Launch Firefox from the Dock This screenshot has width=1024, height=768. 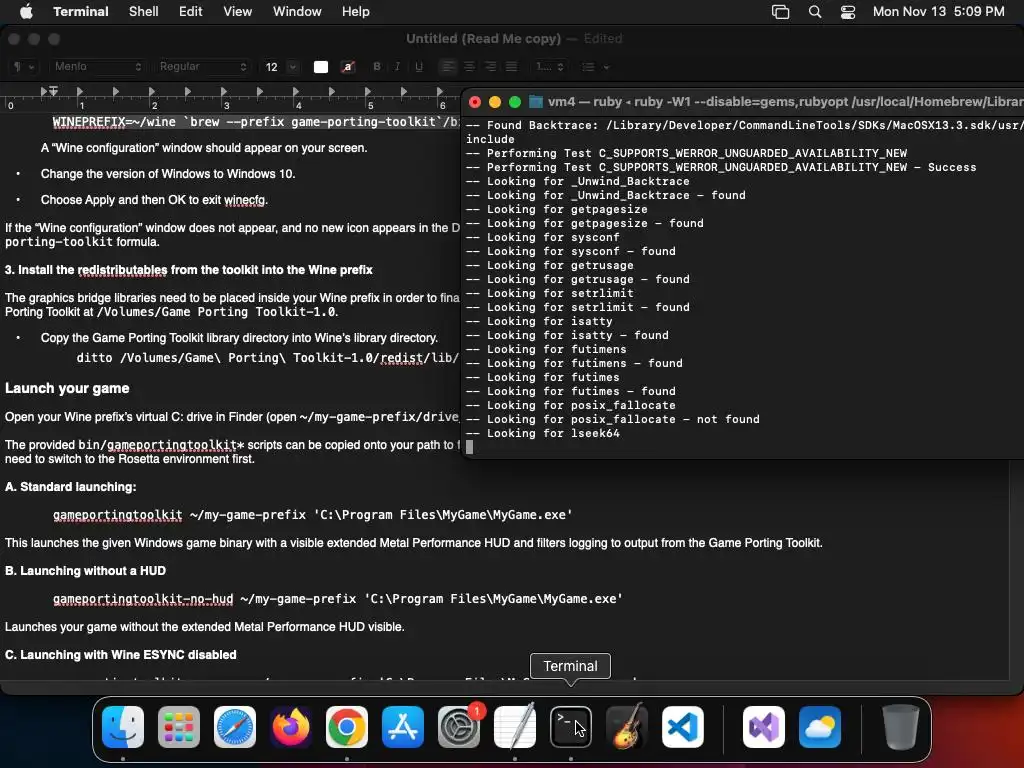click(291, 727)
